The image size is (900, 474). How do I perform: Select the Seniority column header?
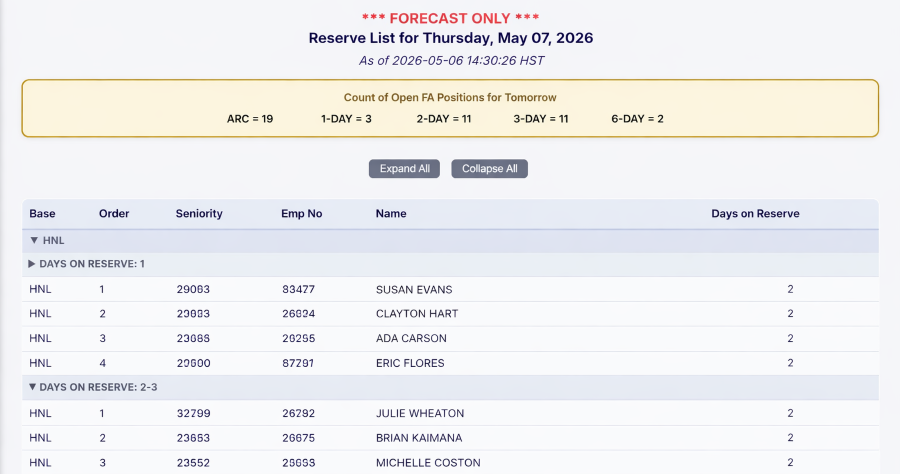199,213
